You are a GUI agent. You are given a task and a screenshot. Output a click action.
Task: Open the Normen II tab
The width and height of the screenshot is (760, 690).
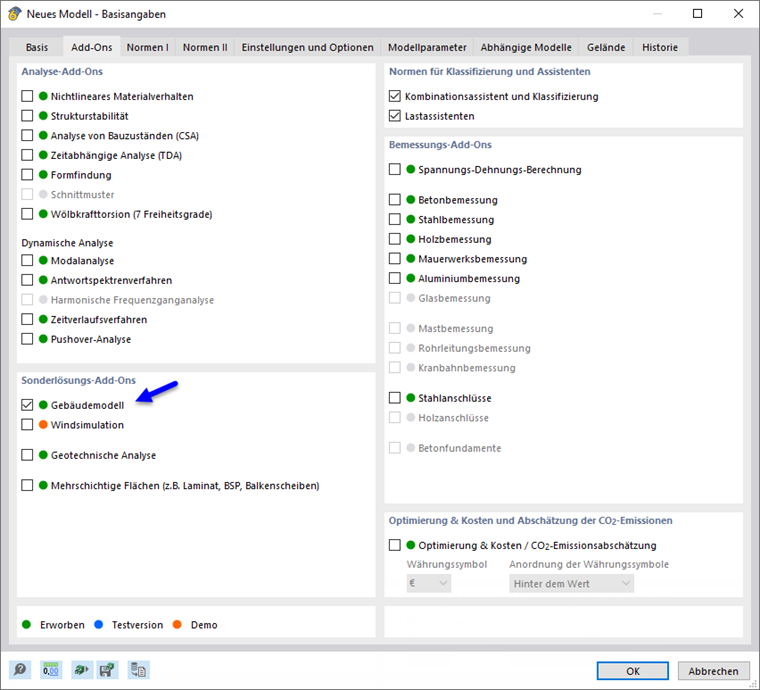pos(205,47)
